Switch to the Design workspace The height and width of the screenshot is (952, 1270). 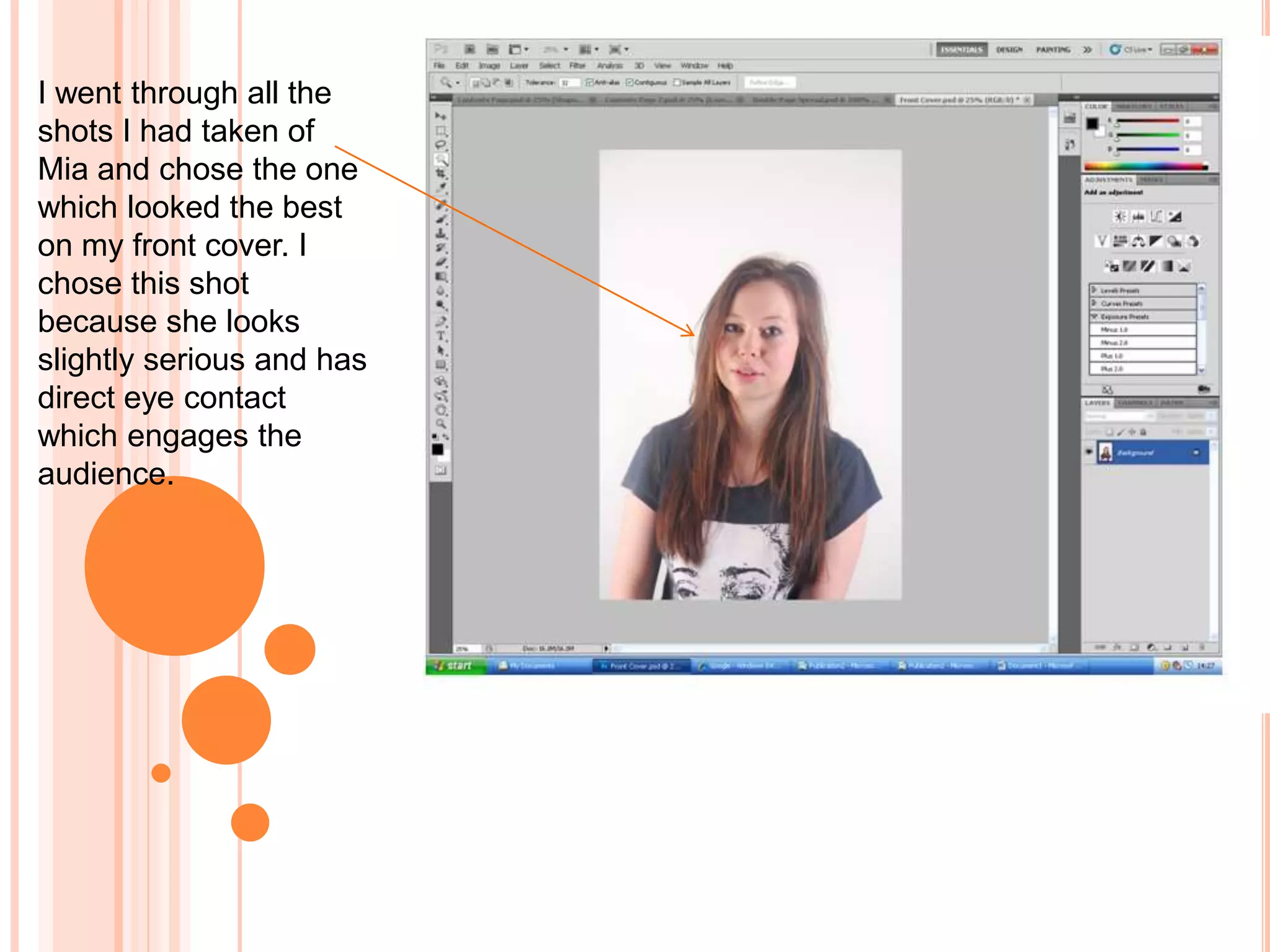coord(1009,50)
